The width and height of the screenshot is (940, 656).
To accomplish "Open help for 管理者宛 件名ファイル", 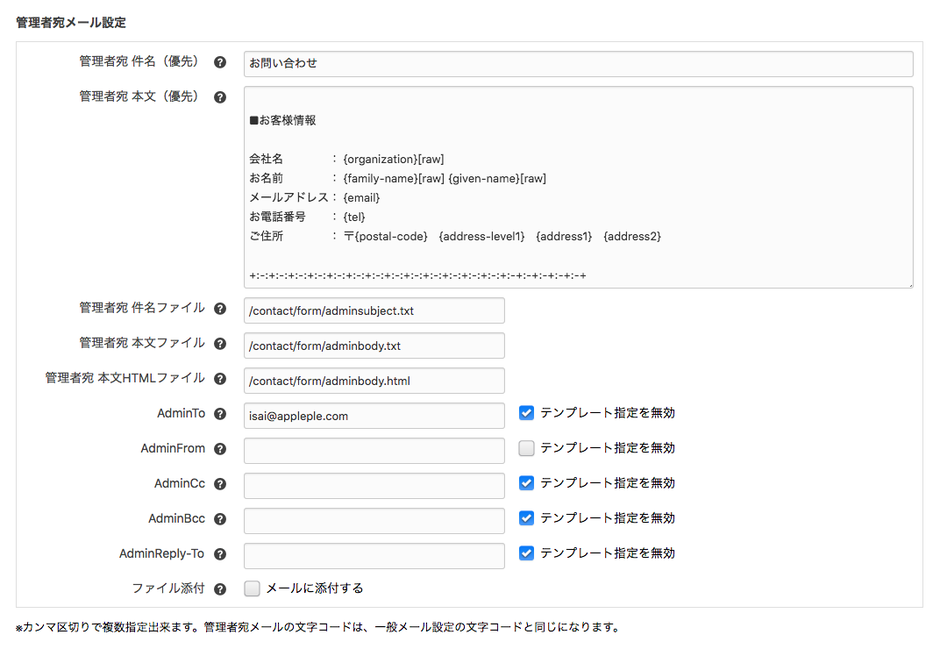I will point(220,308).
